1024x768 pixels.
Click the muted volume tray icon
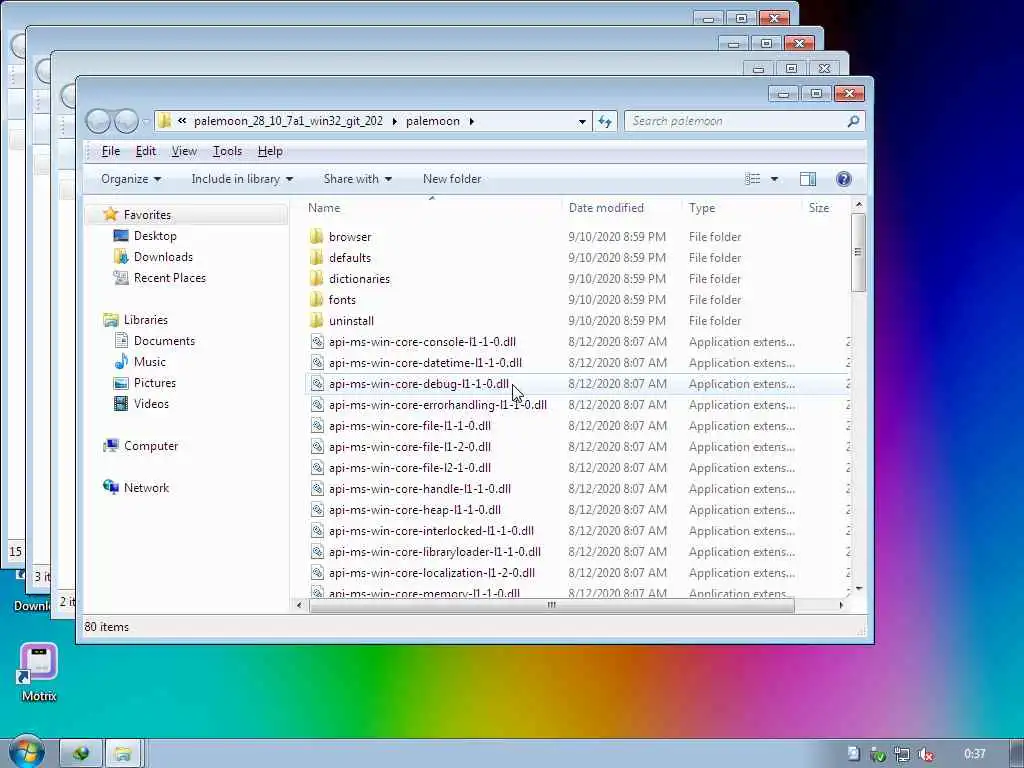(925, 754)
